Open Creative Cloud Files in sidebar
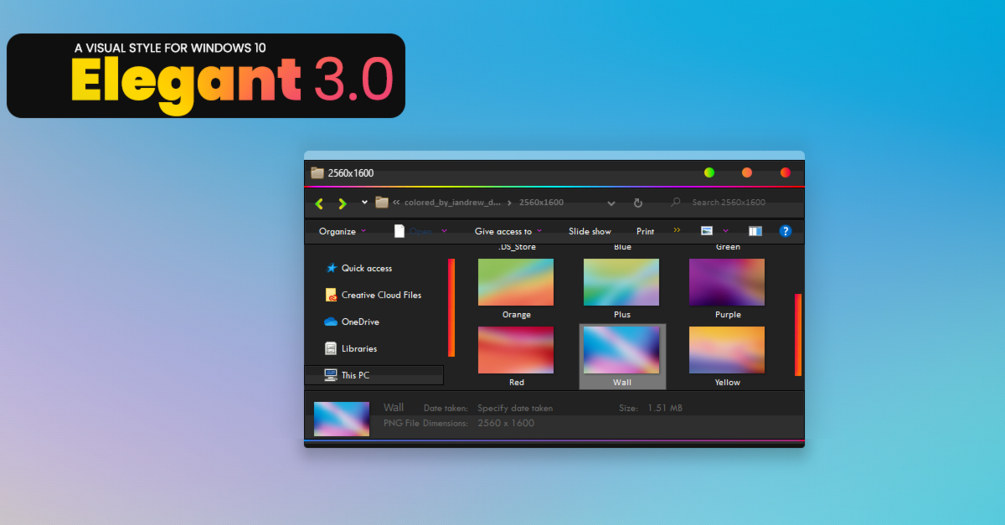1005x525 pixels. 374,295
